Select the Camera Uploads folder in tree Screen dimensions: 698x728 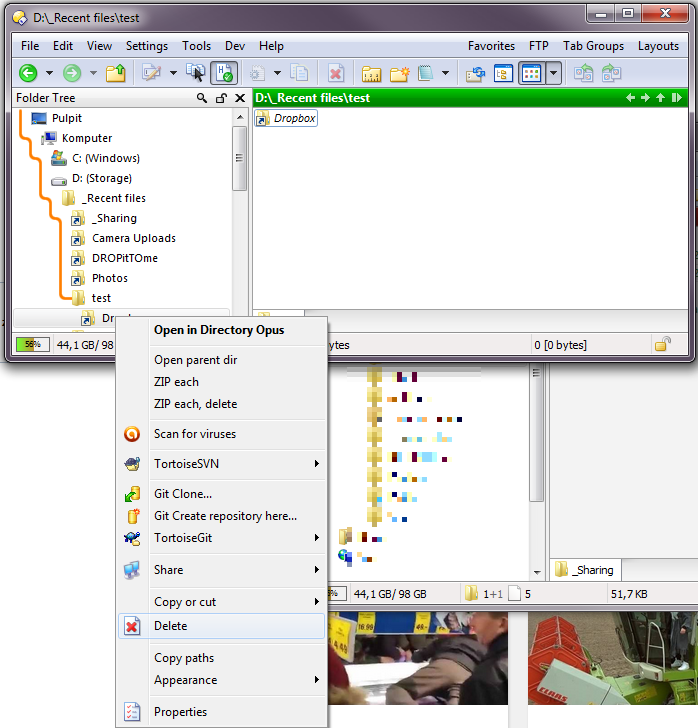tap(133, 238)
